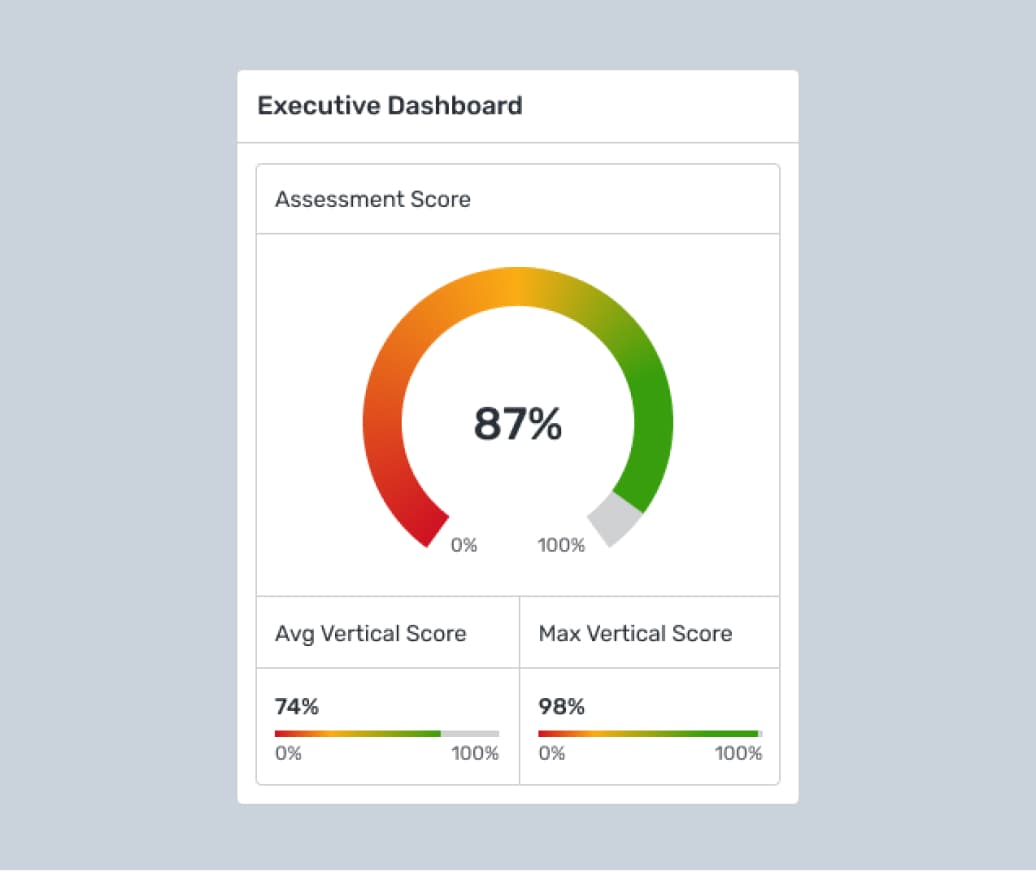Image resolution: width=1036 pixels, height=872 pixels.
Task: Click the 74% average score value
Action: (x=297, y=707)
